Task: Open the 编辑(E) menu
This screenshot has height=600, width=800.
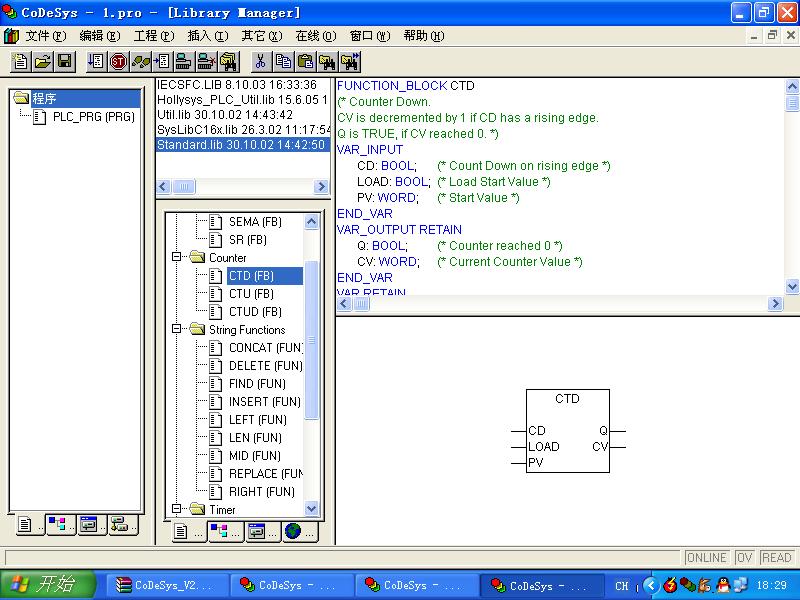Action: pyautogui.click(x=99, y=36)
